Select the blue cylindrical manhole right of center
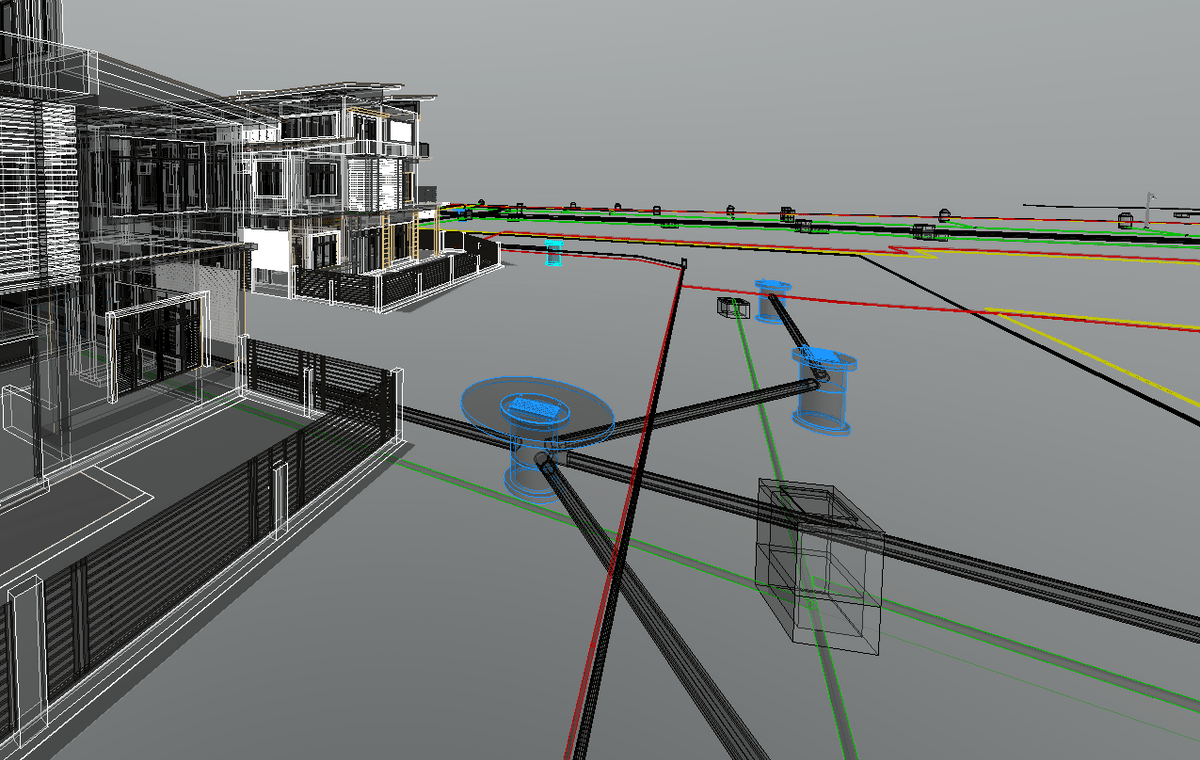1200x760 pixels. [x=825, y=390]
